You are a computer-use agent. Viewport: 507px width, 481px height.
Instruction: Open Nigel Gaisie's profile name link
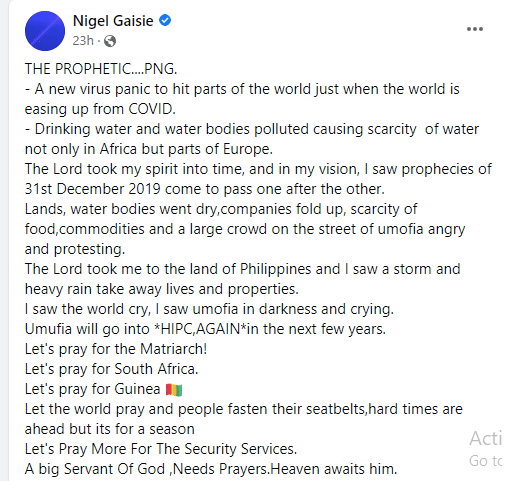[113, 21]
